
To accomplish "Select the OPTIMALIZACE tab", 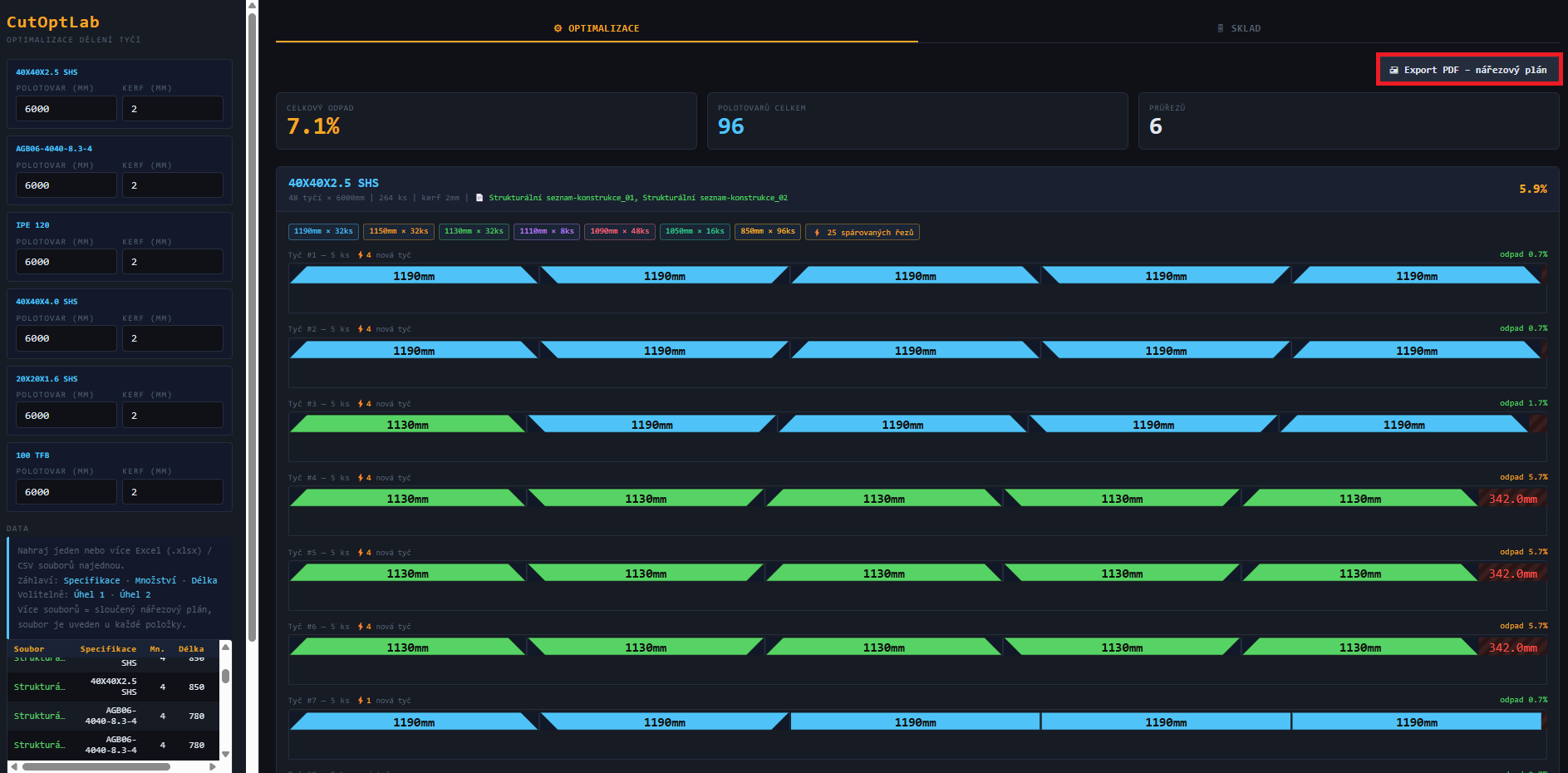I will [x=597, y=28].
